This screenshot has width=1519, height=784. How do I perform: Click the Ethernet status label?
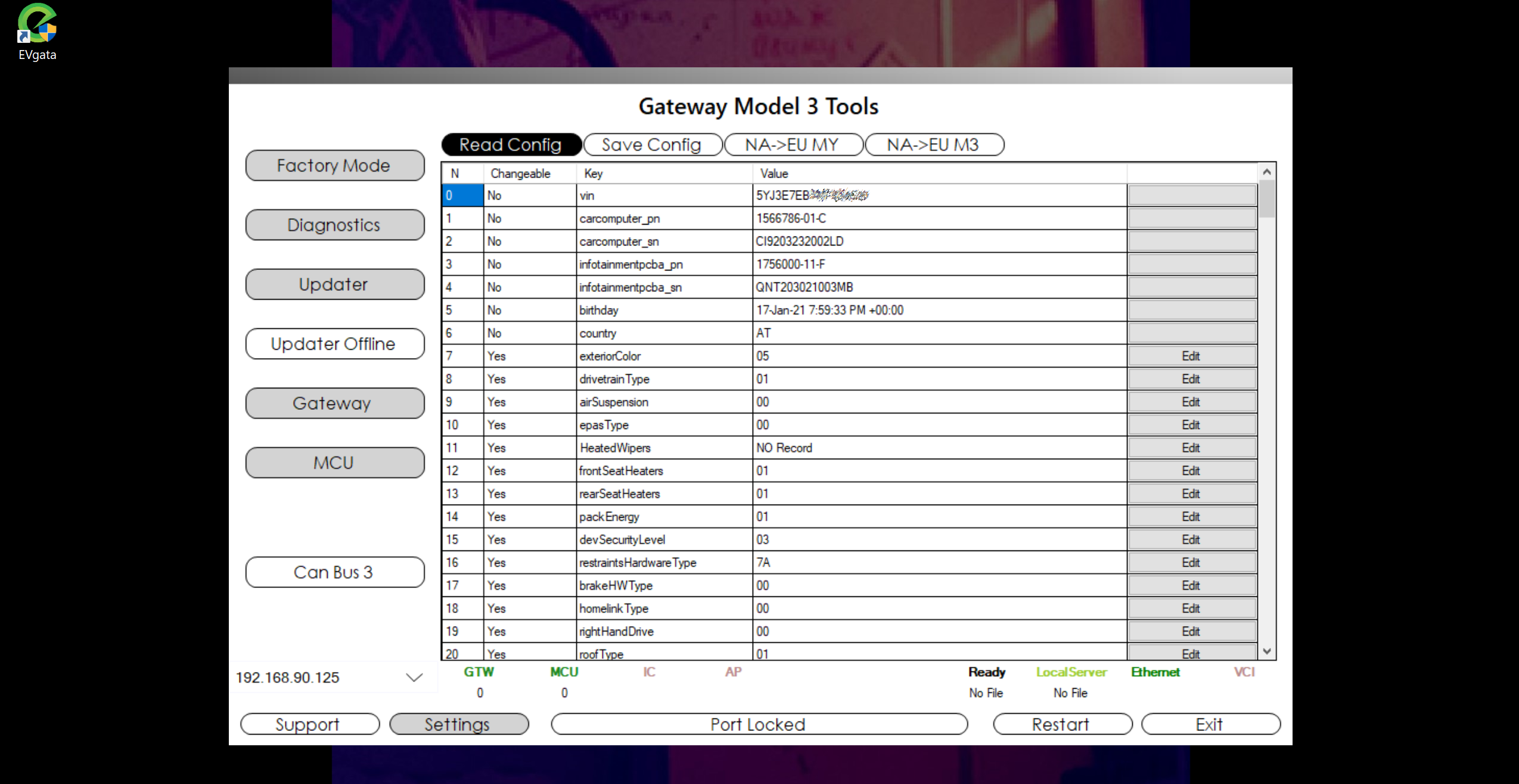pos(1155,672)
